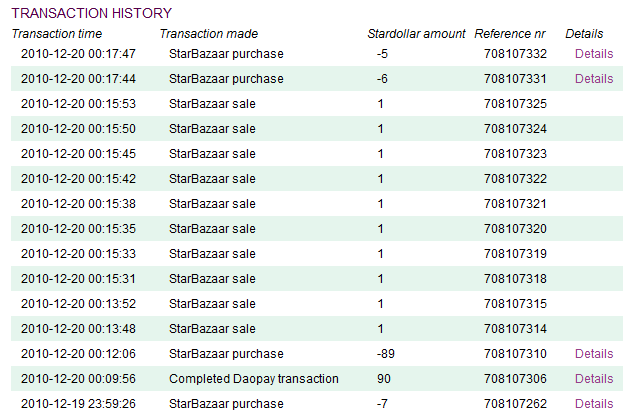This screenshot has height=415, width=623.
Task: Click the Transaction time column header
Action: (x=57, y=34)
